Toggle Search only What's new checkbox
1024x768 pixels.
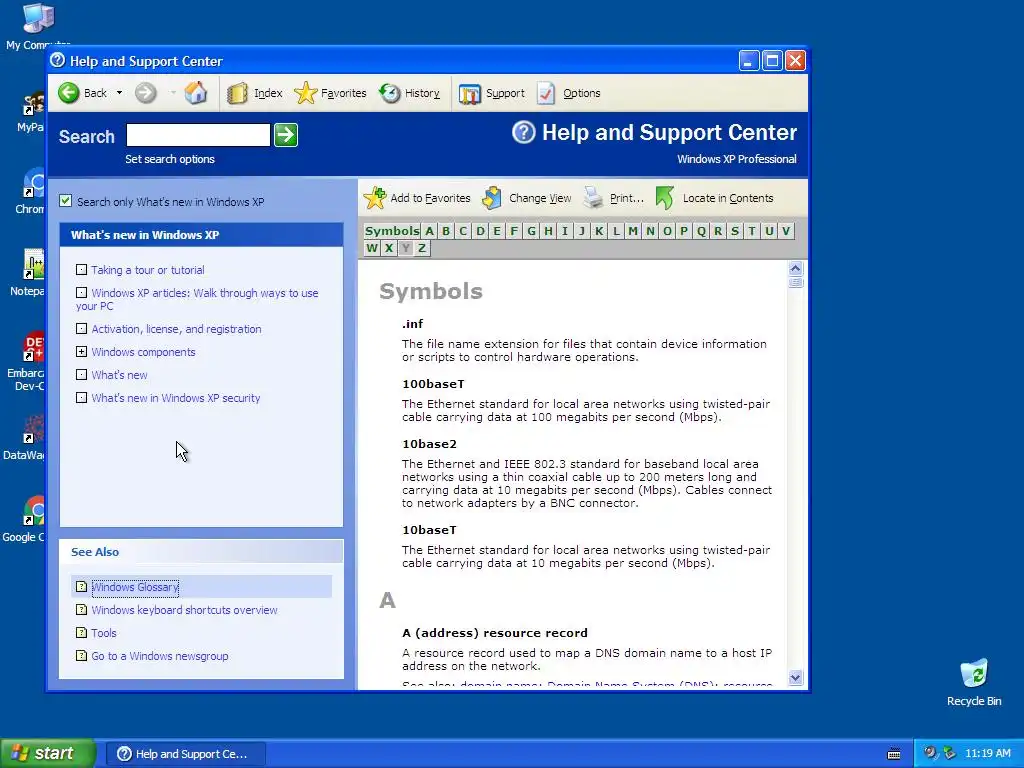point(65,200)
